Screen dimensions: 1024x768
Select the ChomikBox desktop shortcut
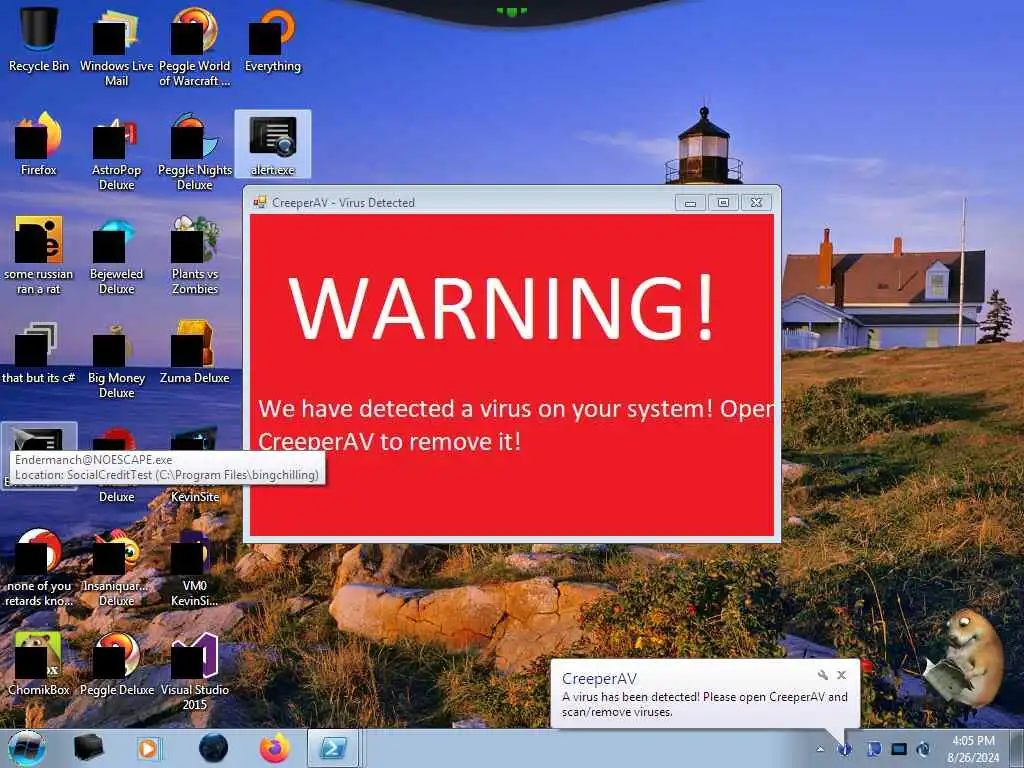tap(39, 664)
